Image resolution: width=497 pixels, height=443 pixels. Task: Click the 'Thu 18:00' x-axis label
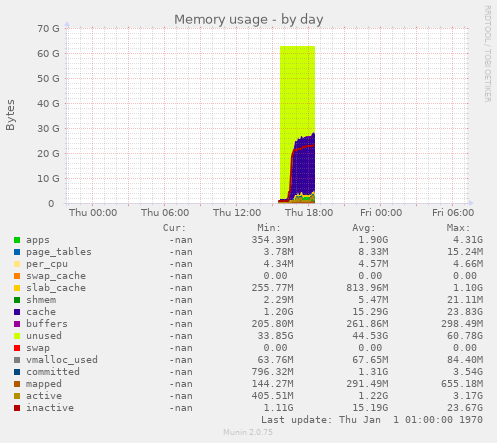tap(309, 213)
